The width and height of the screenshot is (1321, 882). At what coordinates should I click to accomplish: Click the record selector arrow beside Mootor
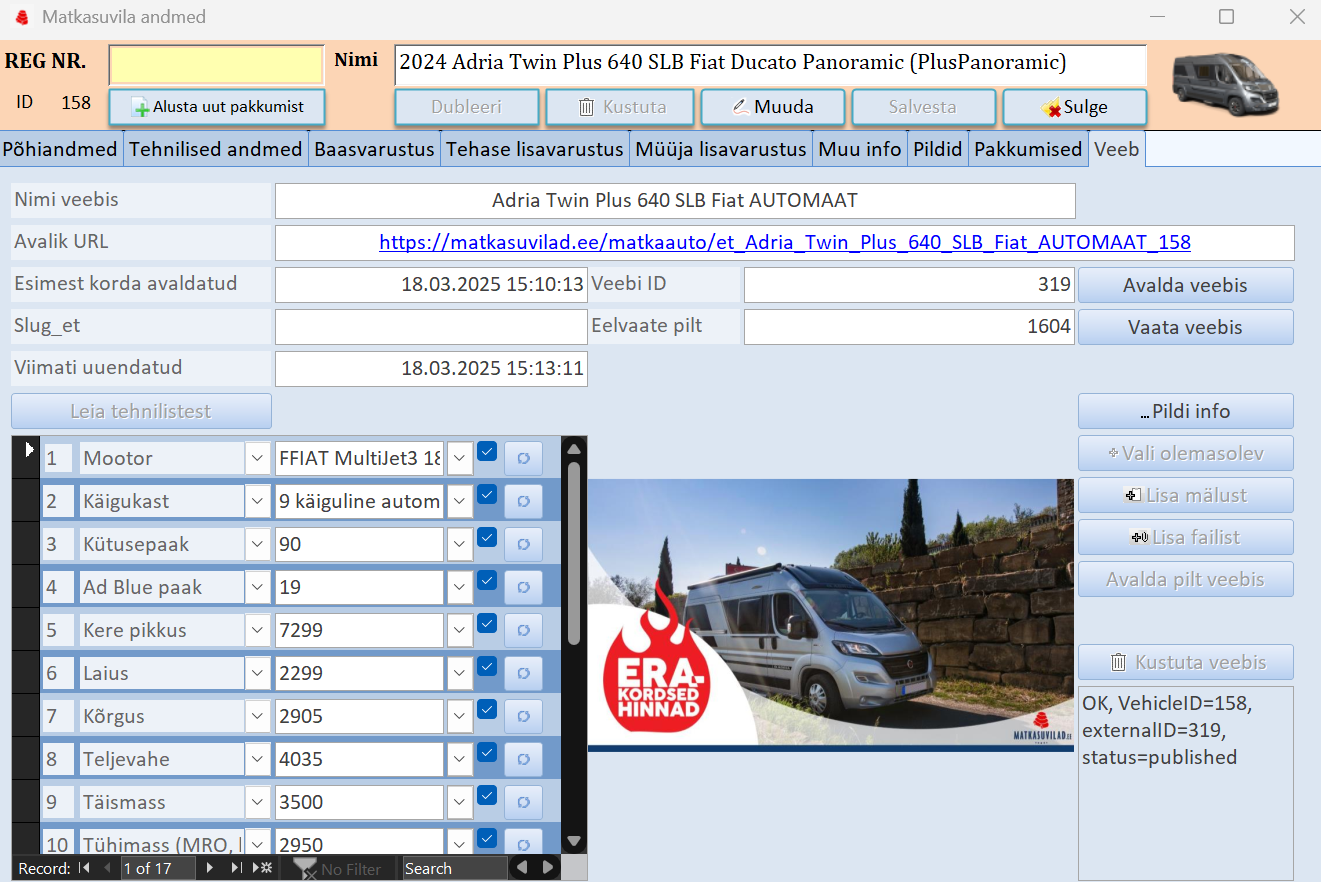[28, 451]
